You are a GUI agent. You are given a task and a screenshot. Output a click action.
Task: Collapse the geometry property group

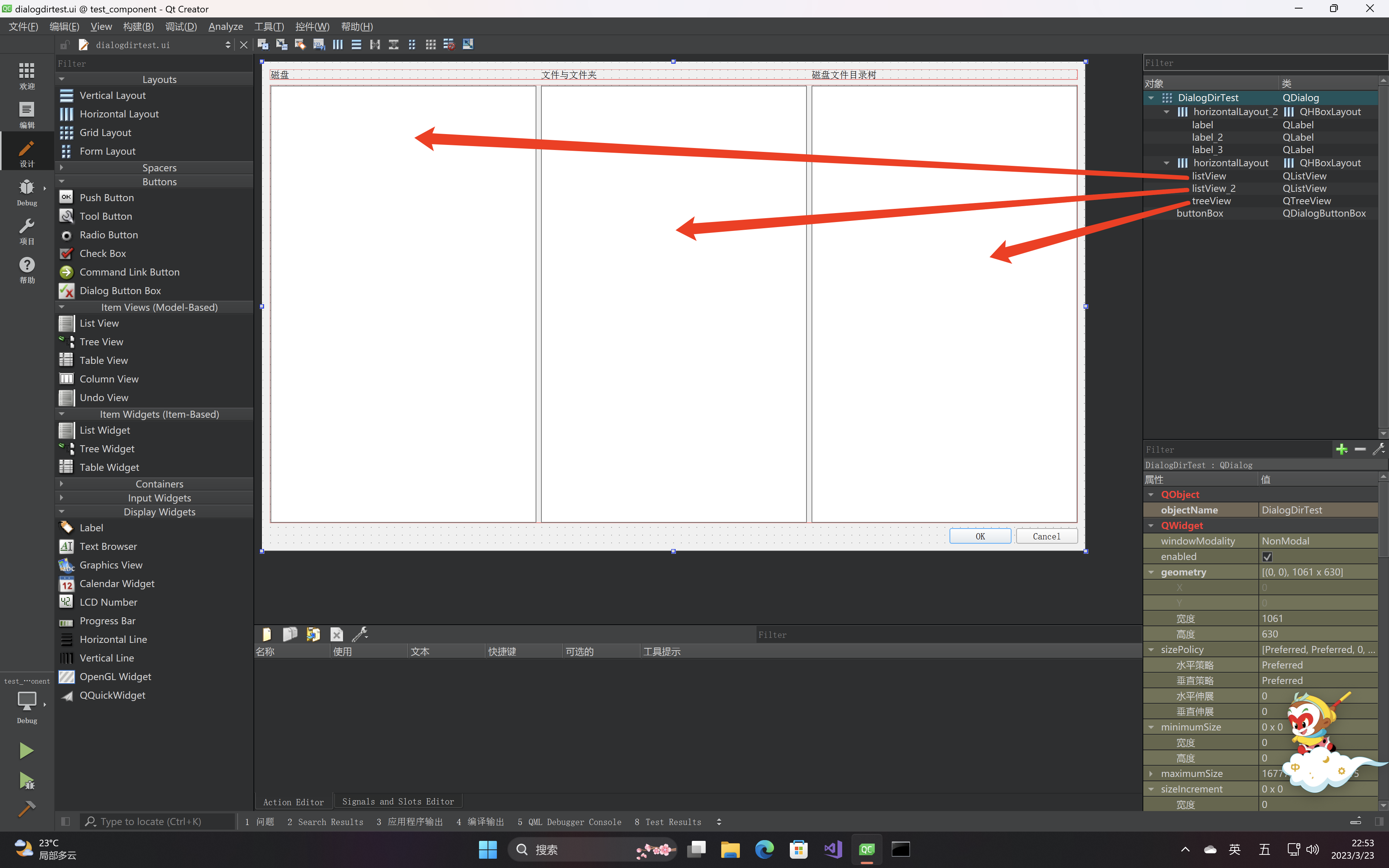[1151, 572]
